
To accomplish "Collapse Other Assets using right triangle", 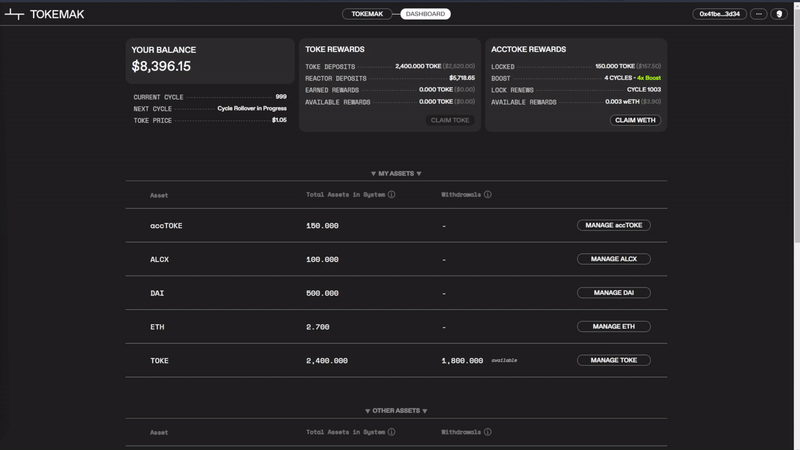I will tap(424, 411).
